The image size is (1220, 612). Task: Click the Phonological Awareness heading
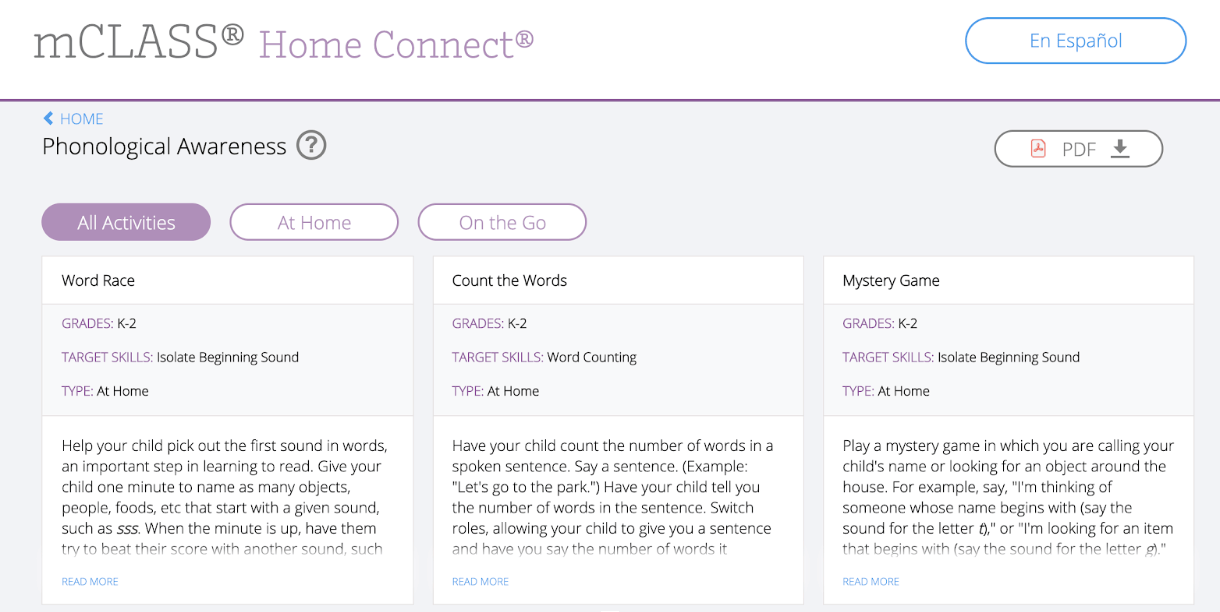(x=164, y=146)
